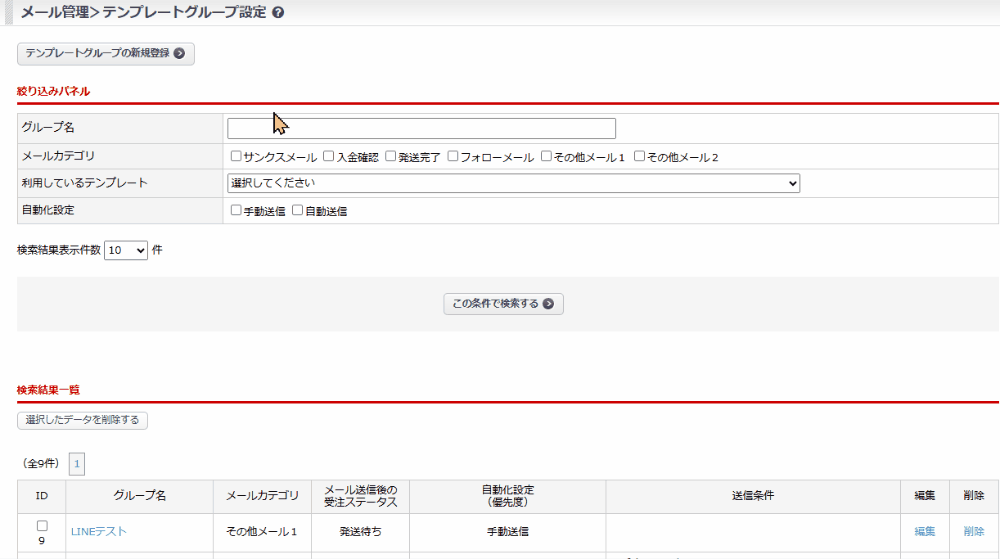
Task: Click the 発送待ち status cell
Action: 360,532
